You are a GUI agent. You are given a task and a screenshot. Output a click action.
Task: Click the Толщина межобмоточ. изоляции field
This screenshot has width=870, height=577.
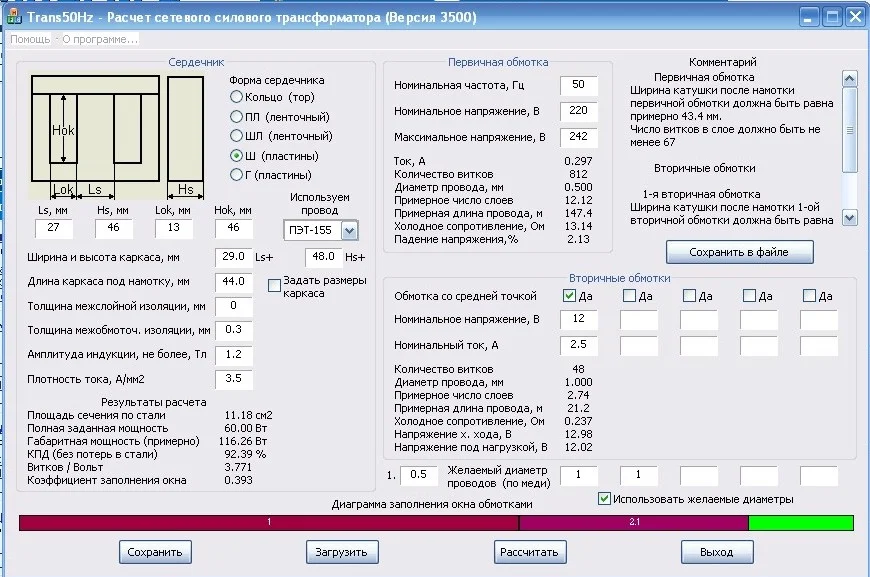pos(234,330)
